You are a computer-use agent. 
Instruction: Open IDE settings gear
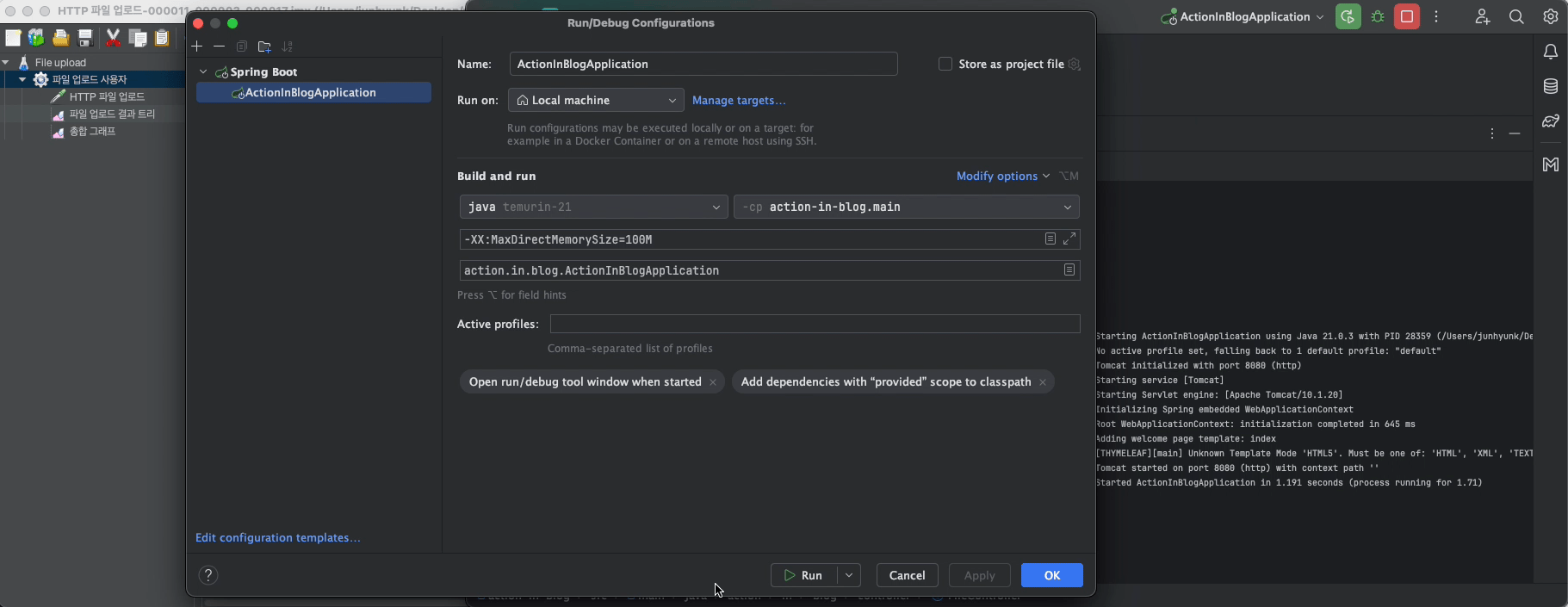click(1551, 16)
